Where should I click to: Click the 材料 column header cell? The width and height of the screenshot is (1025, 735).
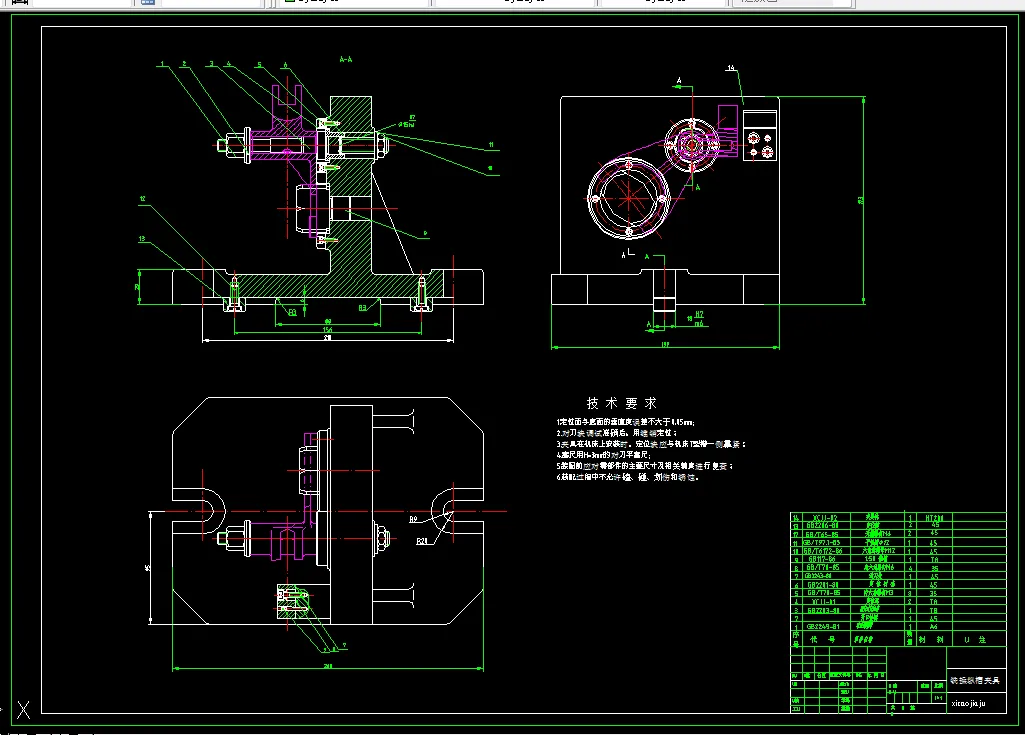tap(934, 638)
